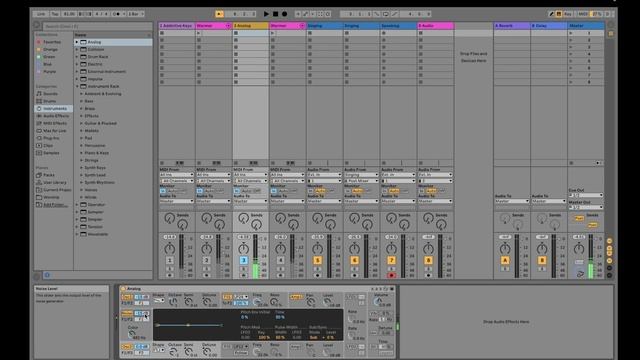640x360 pixels.
Task: Collapse the Instrument Rack folder
Action: point(77,87)
